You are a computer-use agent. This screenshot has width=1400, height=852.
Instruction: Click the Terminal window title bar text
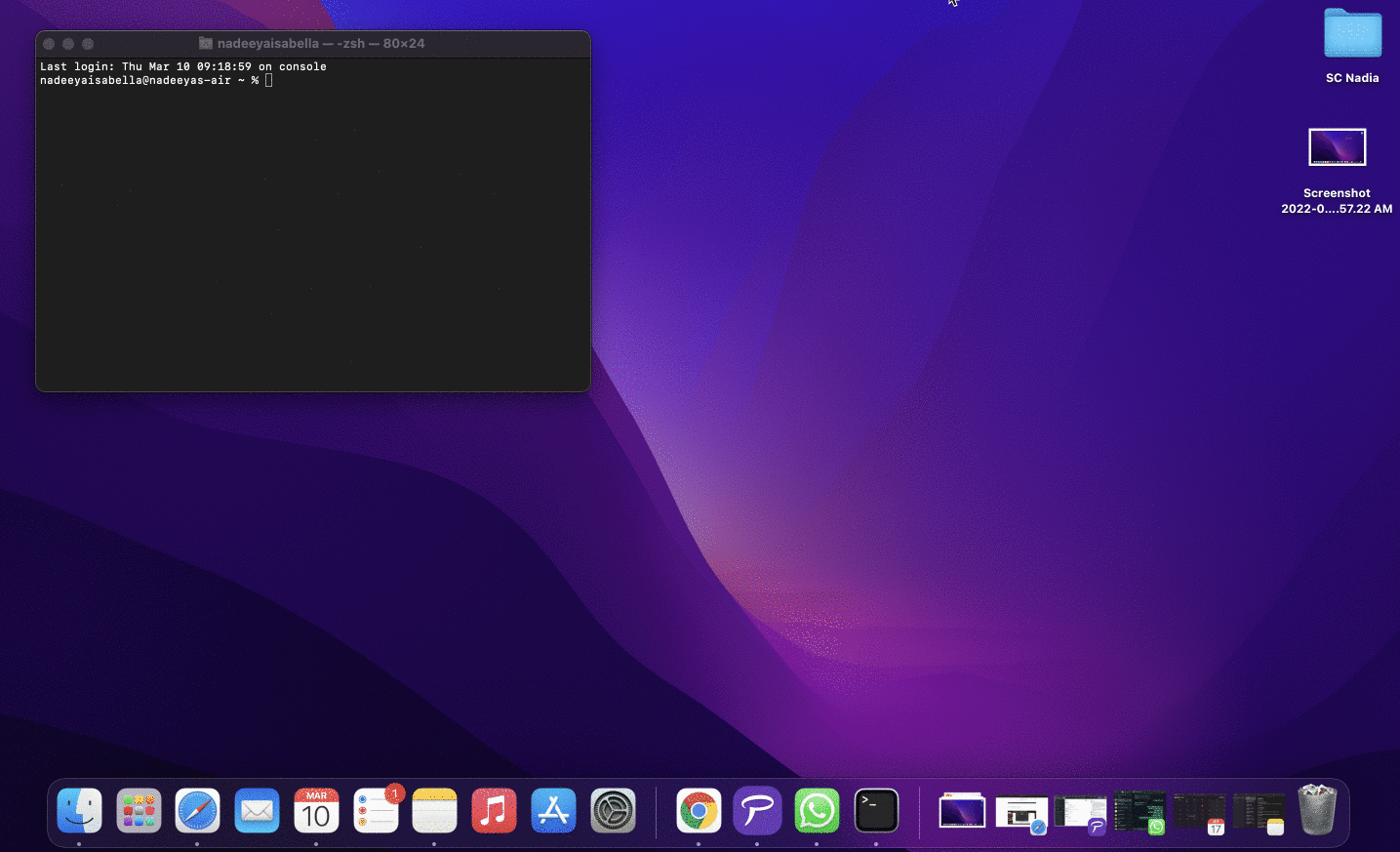321,44
